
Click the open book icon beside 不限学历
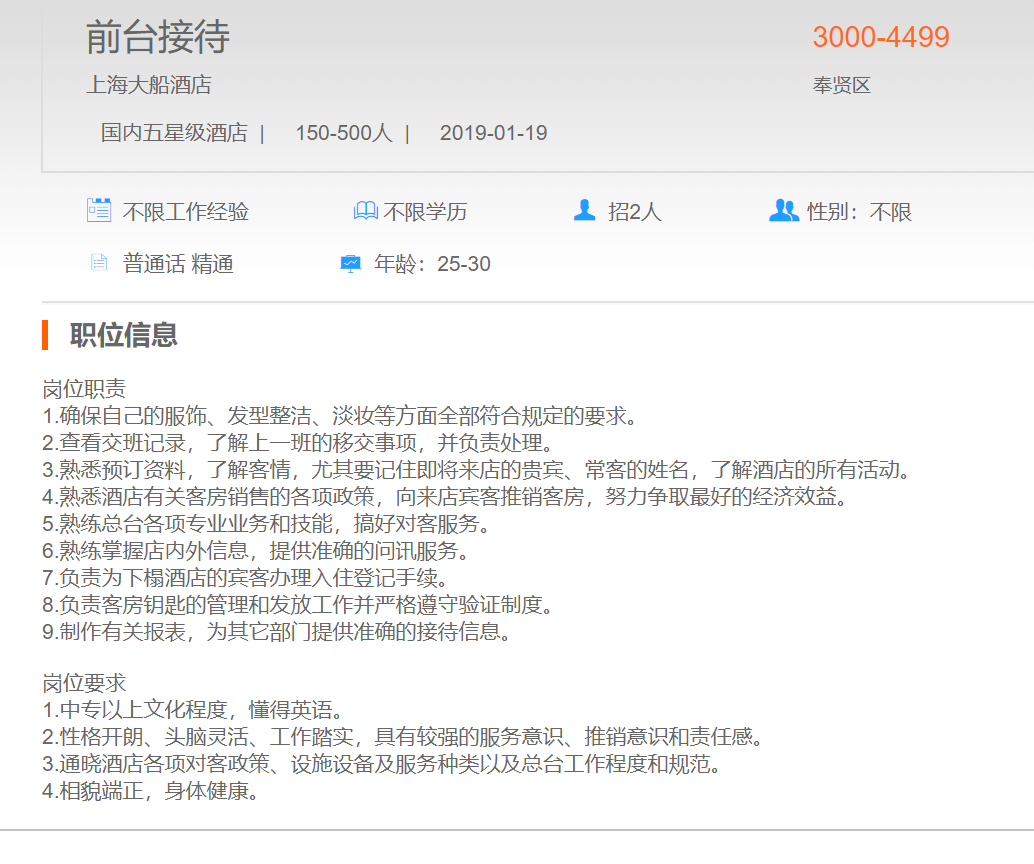coord(365,211)
